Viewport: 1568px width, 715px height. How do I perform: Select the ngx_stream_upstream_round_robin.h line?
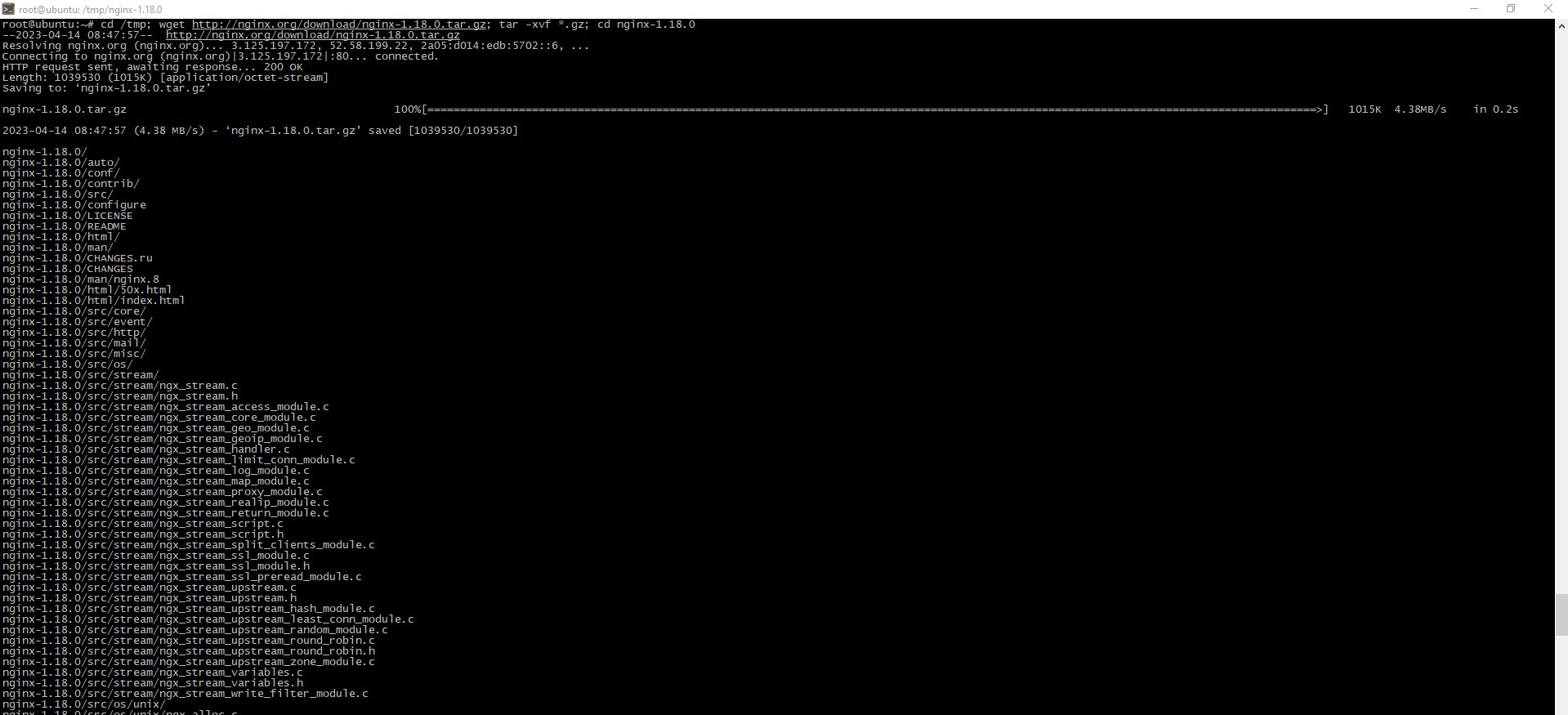click(x=189, y=651)
